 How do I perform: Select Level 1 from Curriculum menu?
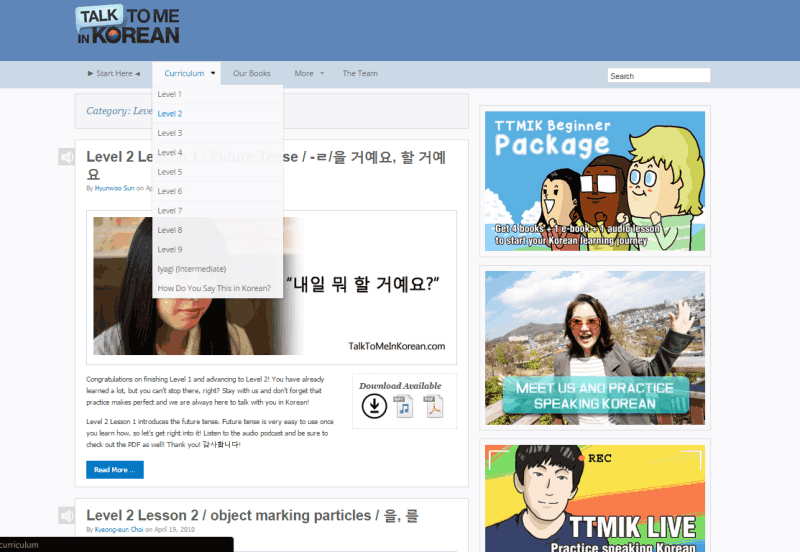coord(218,94)
